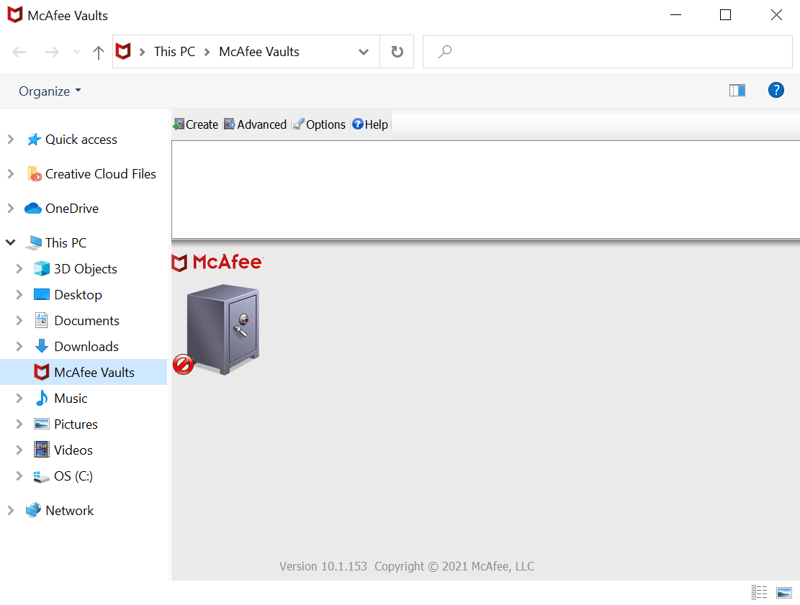The image size is (800, 605).
Task: Click the blue help question mark icon
Action: (776, 90)
